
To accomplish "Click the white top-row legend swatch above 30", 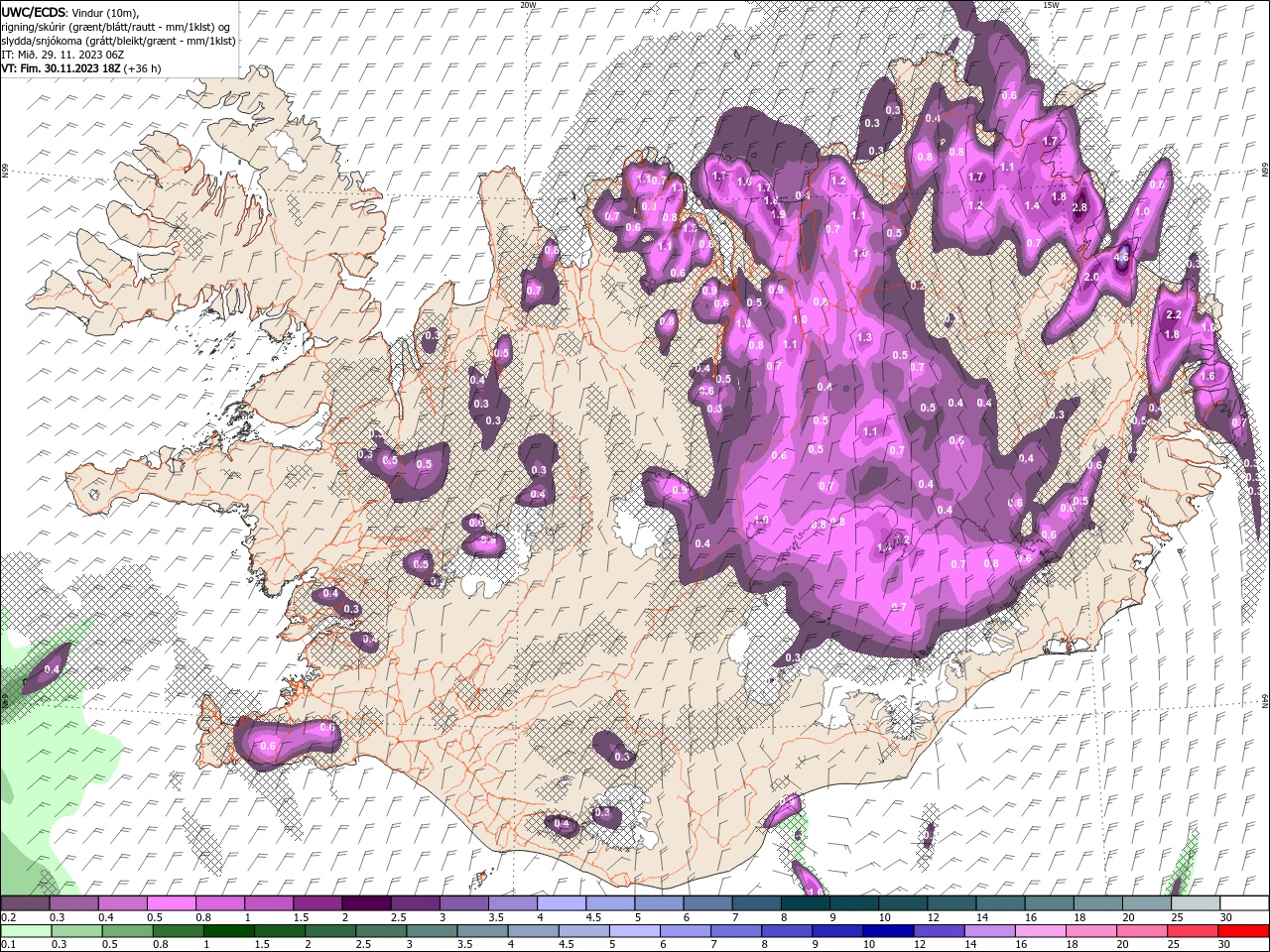I will pos(1243,903).
